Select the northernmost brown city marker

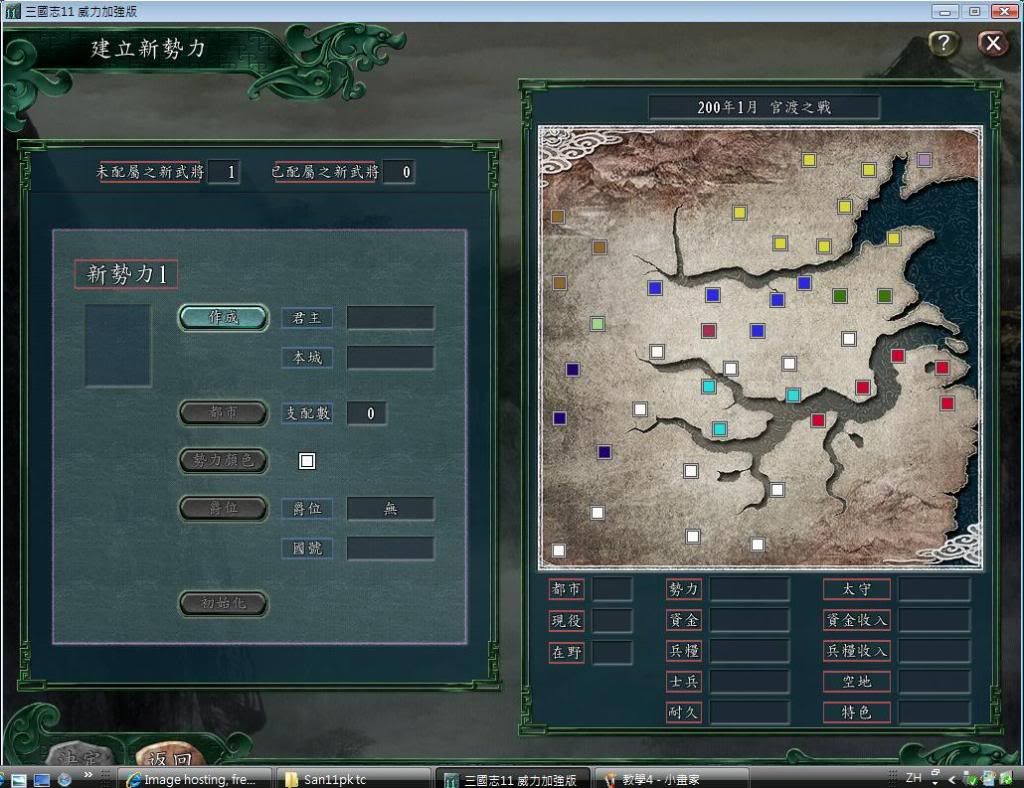(x=558, y=216)
